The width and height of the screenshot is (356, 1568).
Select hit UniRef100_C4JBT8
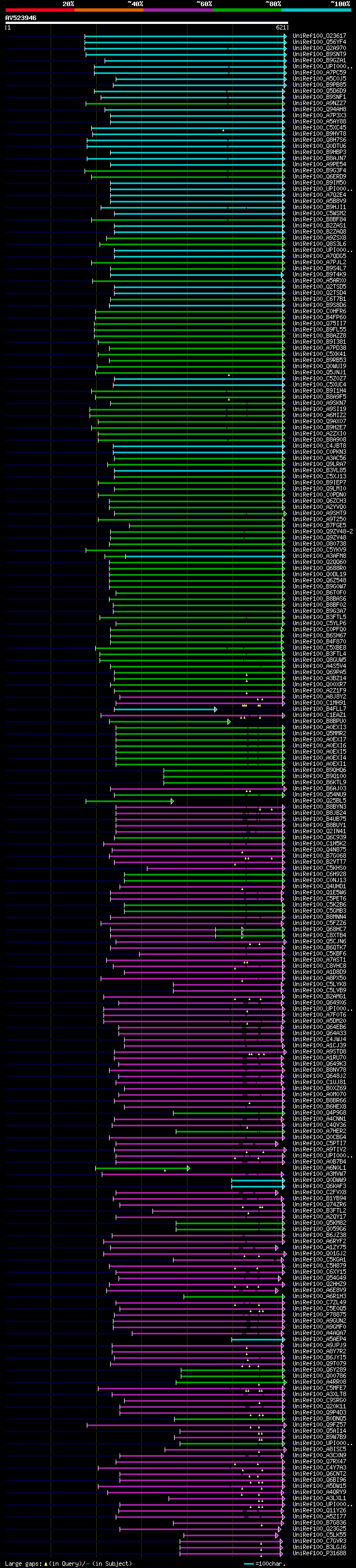tap(319, 446)
